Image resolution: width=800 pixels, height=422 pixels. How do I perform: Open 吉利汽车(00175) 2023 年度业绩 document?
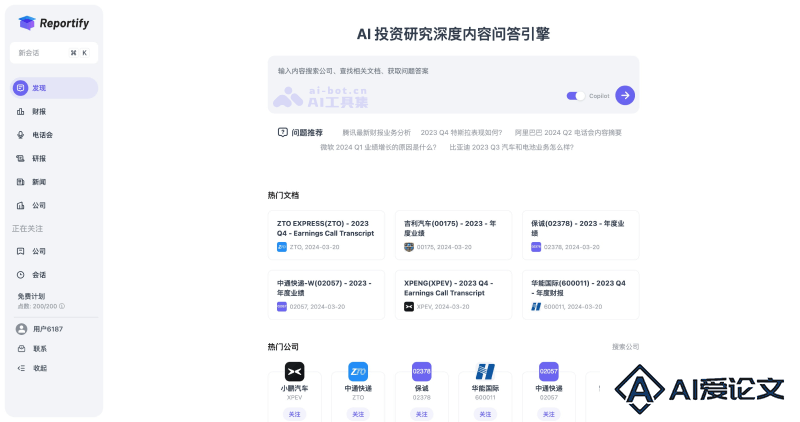pos(453,235)
